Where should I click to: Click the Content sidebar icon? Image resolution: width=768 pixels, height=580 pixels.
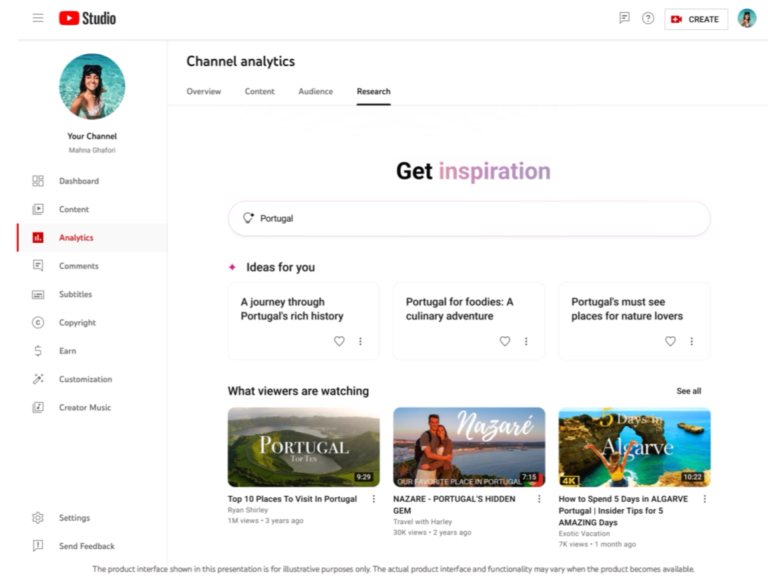38,209
